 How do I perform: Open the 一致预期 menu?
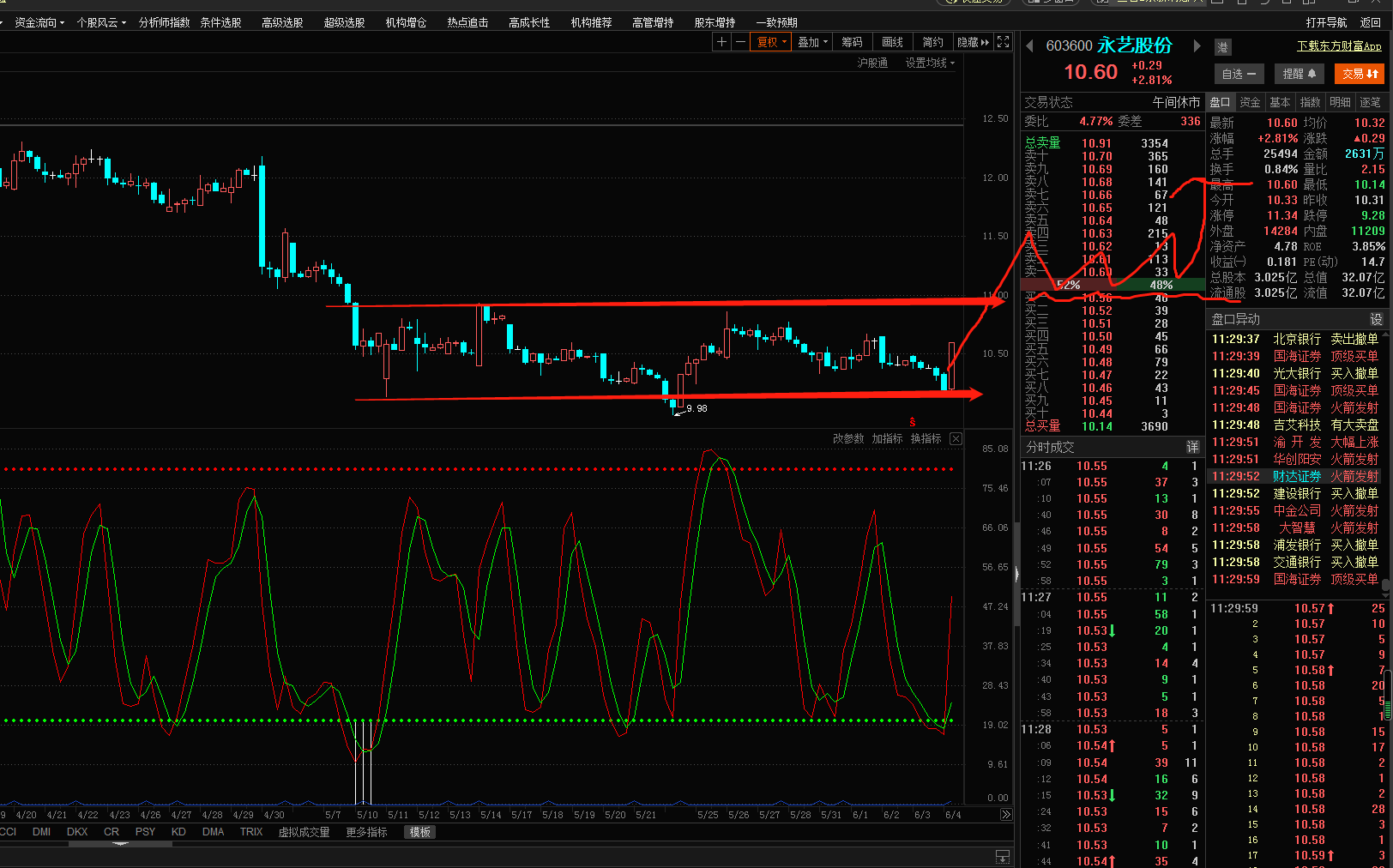coord(776,22)
